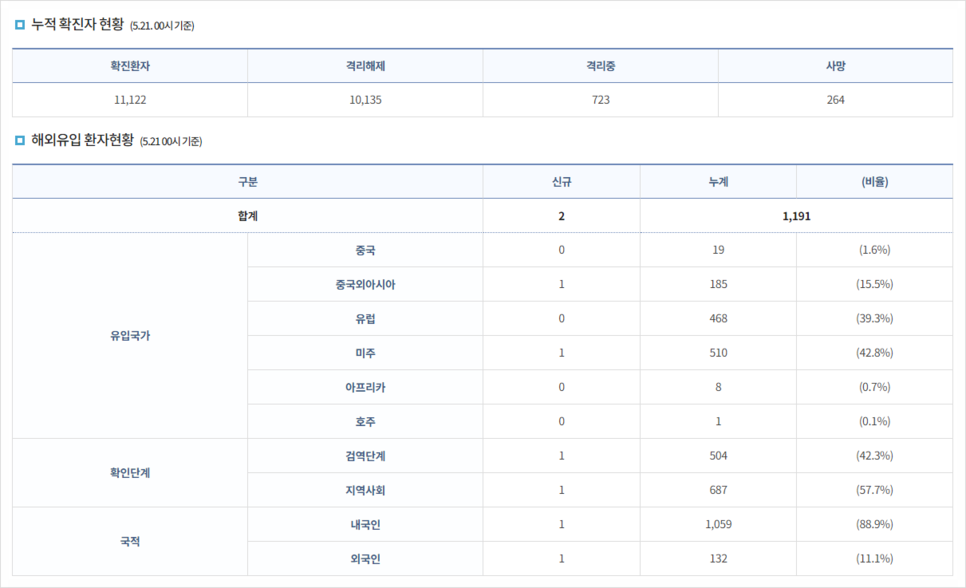Image resolution: width=966 pixels, height=588 pixels.
Task: Select the 호주 new cases value 0
Action: pos(561,422)
